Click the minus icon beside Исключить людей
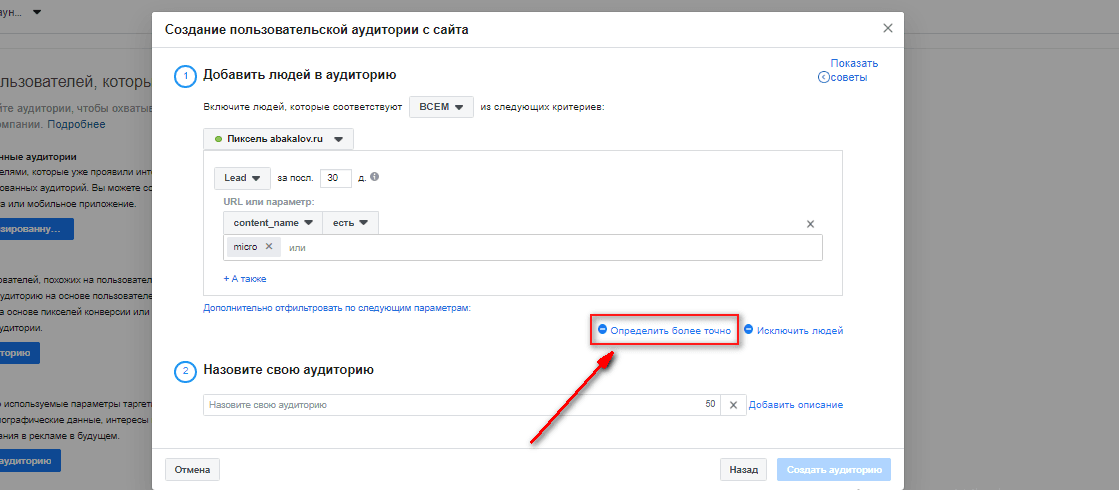 click(x=749, y=330)
